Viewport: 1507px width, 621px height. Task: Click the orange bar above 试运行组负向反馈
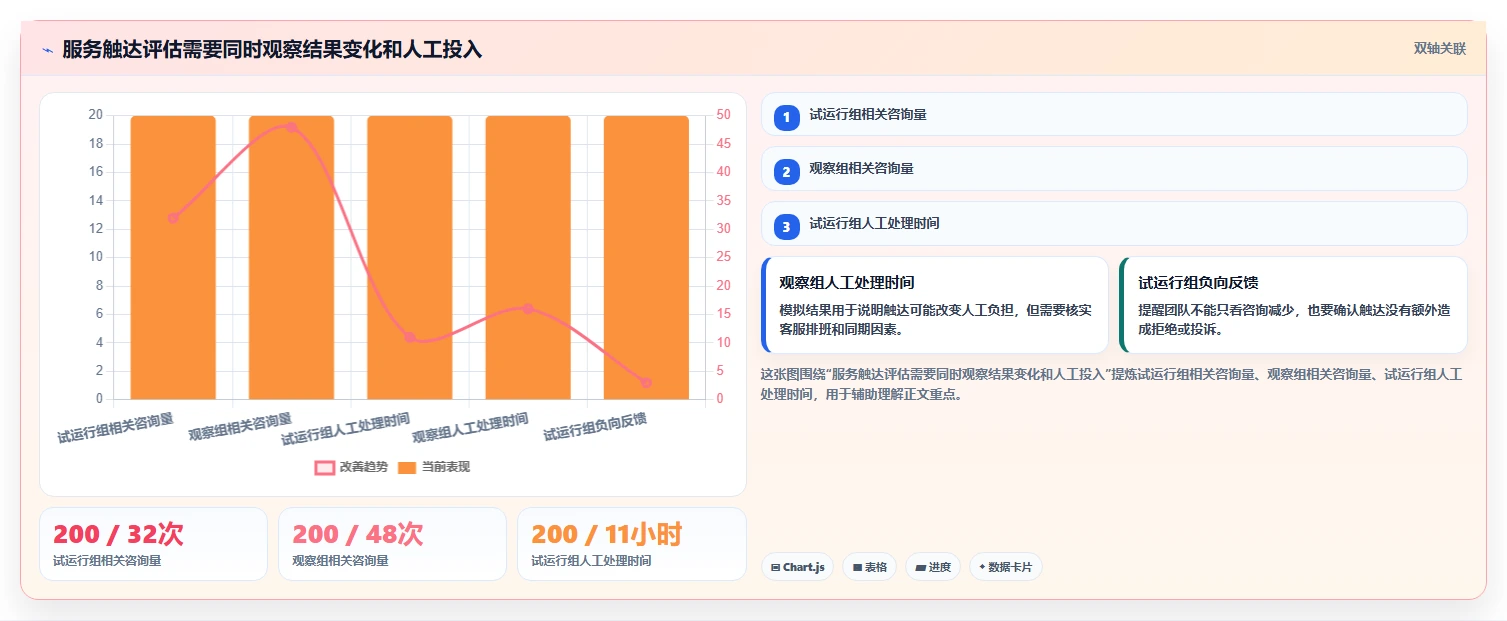point(646,258)
